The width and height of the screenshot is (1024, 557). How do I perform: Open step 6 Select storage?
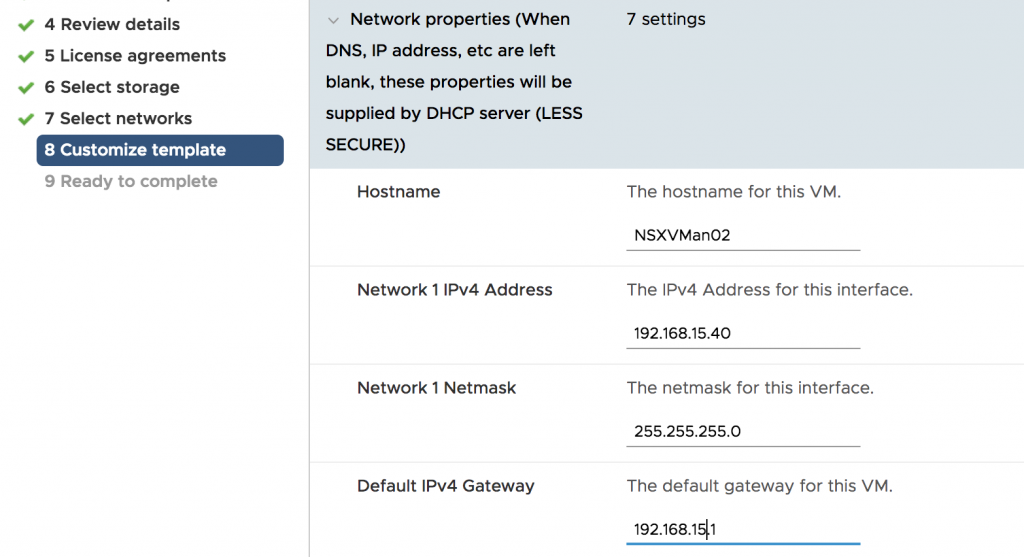(x=112, y=87)
